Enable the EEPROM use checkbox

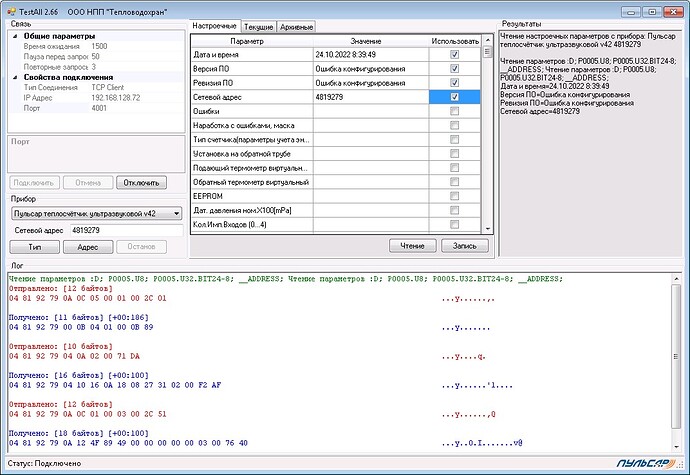point(455,196)
